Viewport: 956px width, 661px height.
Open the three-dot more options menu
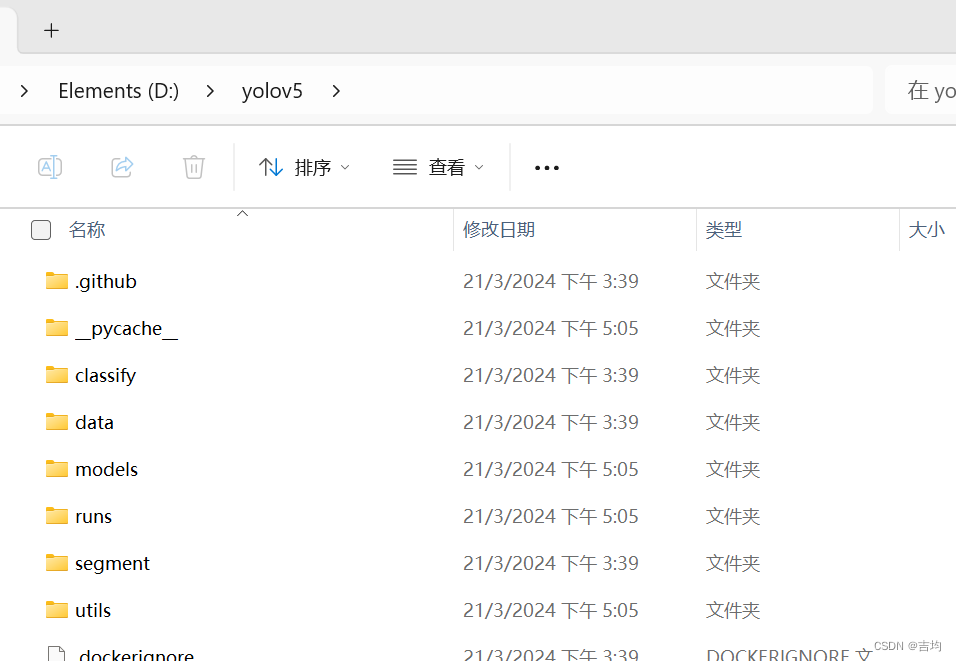546,168
